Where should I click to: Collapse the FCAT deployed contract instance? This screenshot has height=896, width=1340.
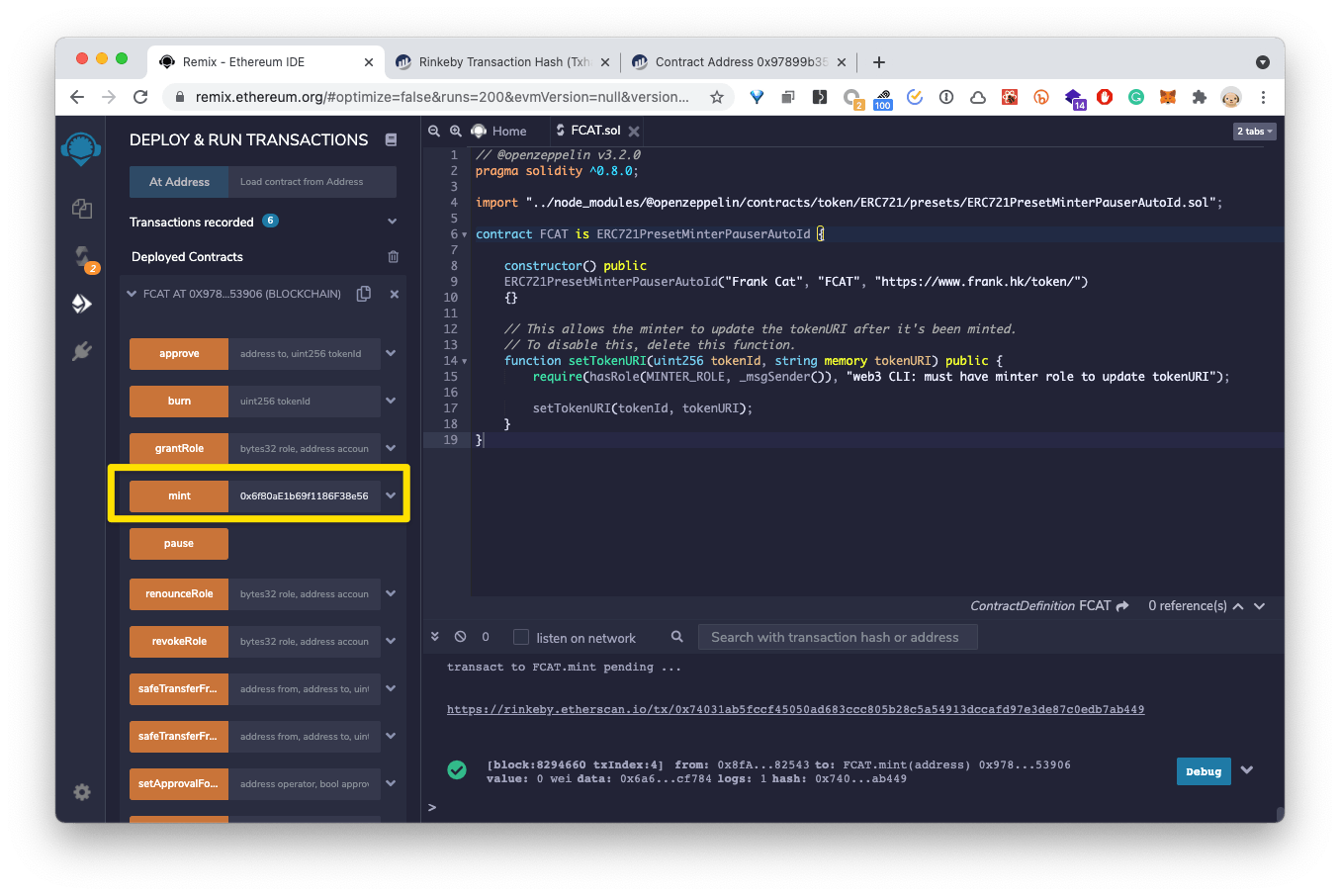[132, 294]
